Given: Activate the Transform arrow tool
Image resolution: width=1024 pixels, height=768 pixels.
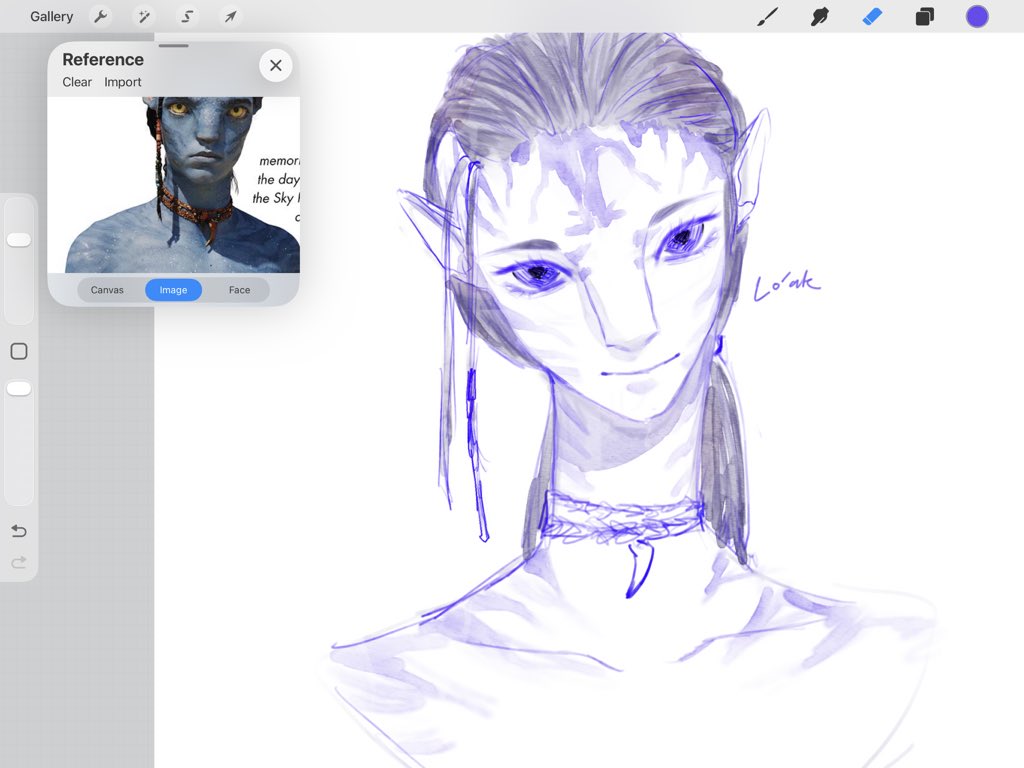Looking at the screenshot, I should tap(231, 16).
